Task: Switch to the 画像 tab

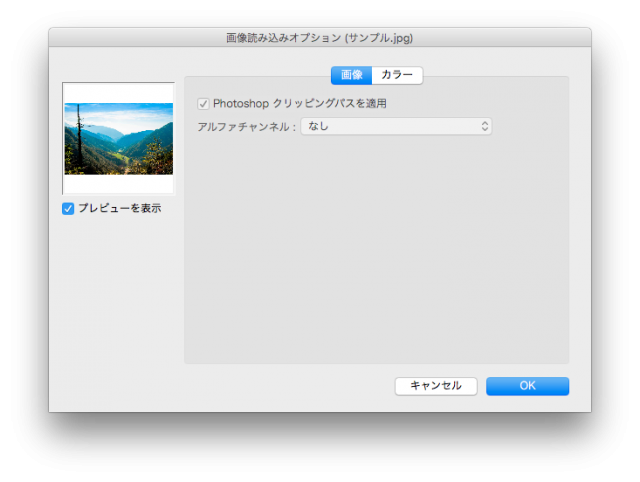Action: pyautogui.click(x=351, y=75)
